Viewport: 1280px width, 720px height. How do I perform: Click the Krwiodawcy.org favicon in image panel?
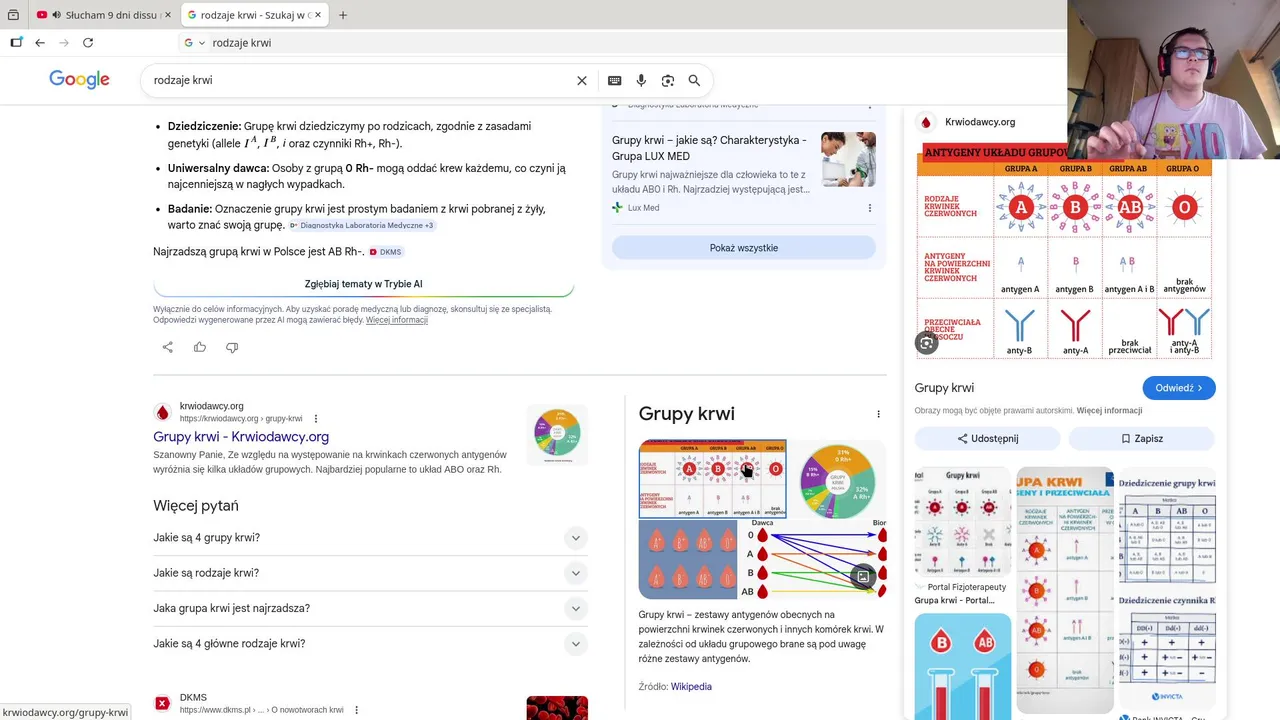[x=926, y=122]
